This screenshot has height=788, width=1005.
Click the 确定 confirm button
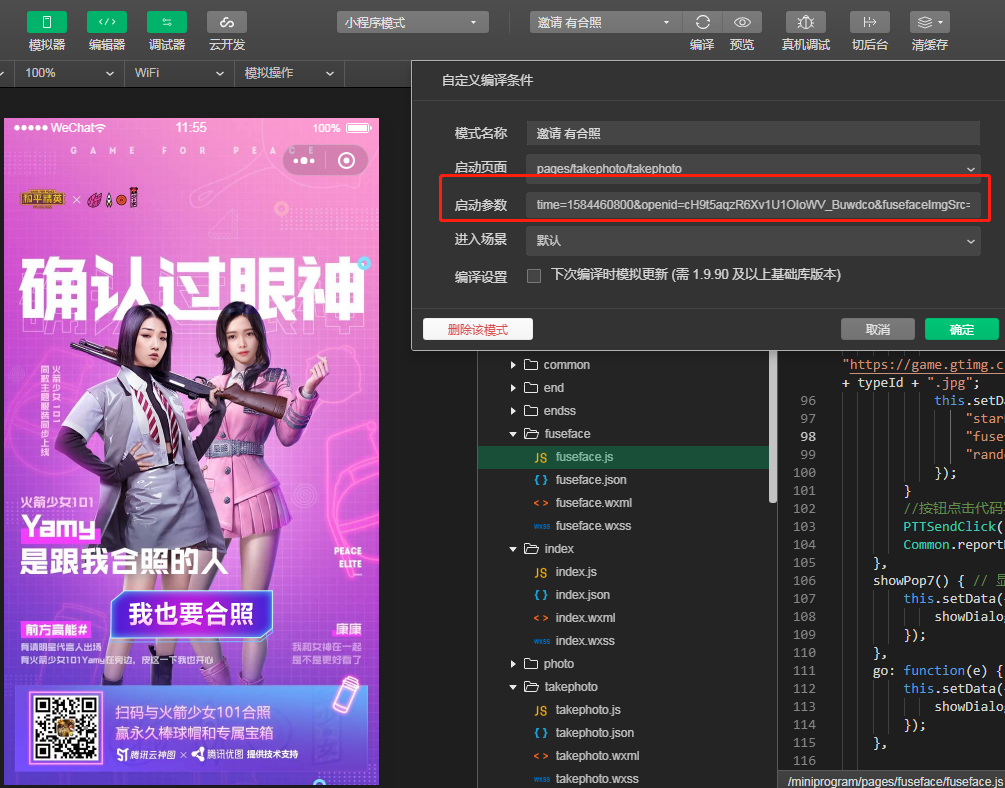(x=961, y=330)
